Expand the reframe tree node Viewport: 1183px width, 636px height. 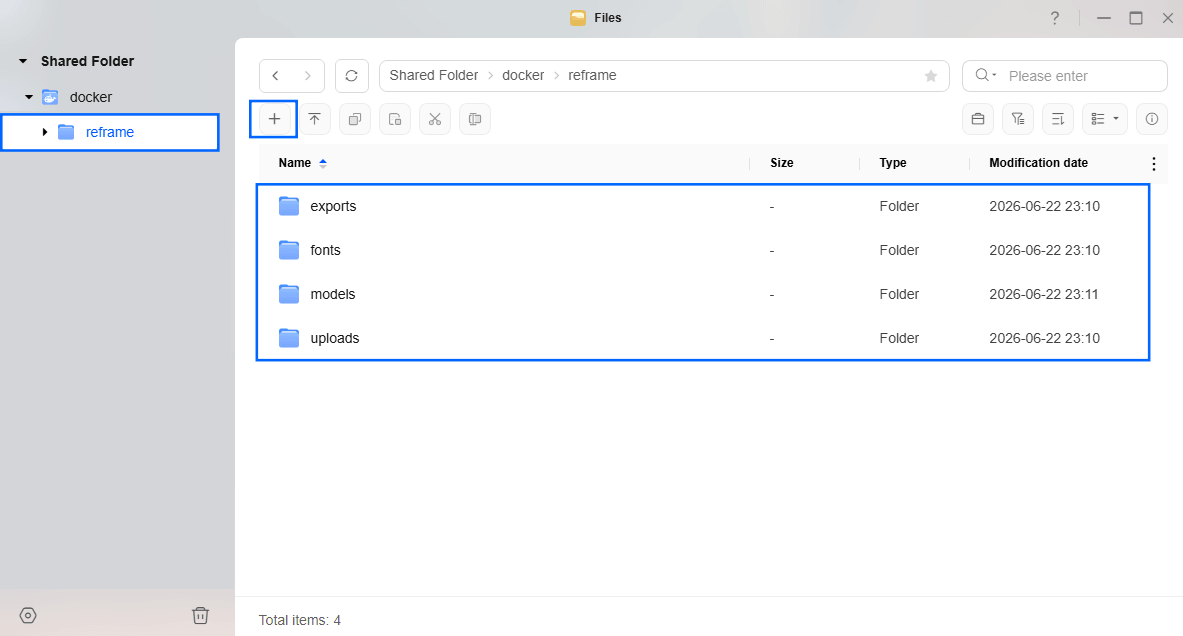45,132
